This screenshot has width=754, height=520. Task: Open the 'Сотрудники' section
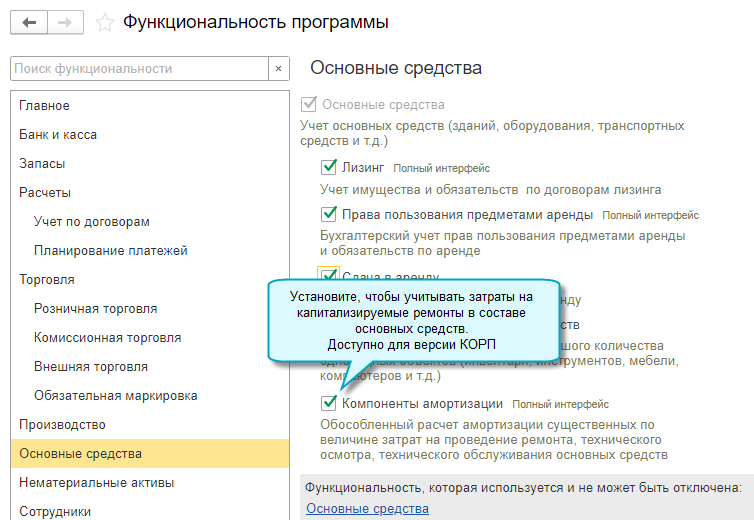150,510
